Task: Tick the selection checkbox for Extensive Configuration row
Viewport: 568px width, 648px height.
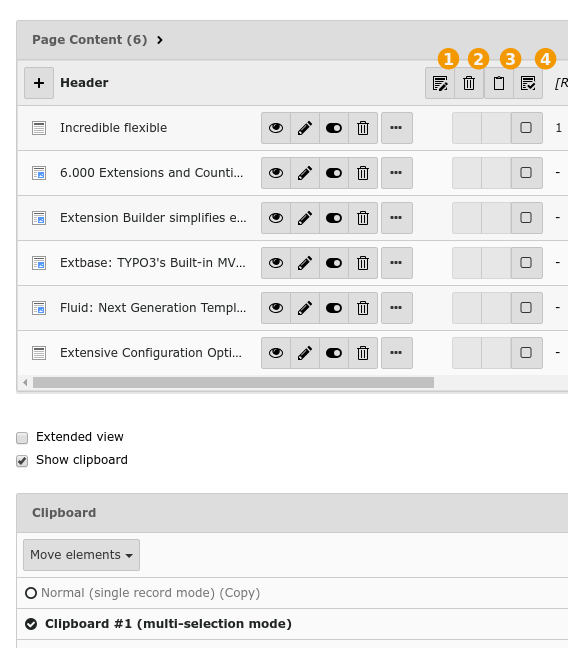Action: 526,353
